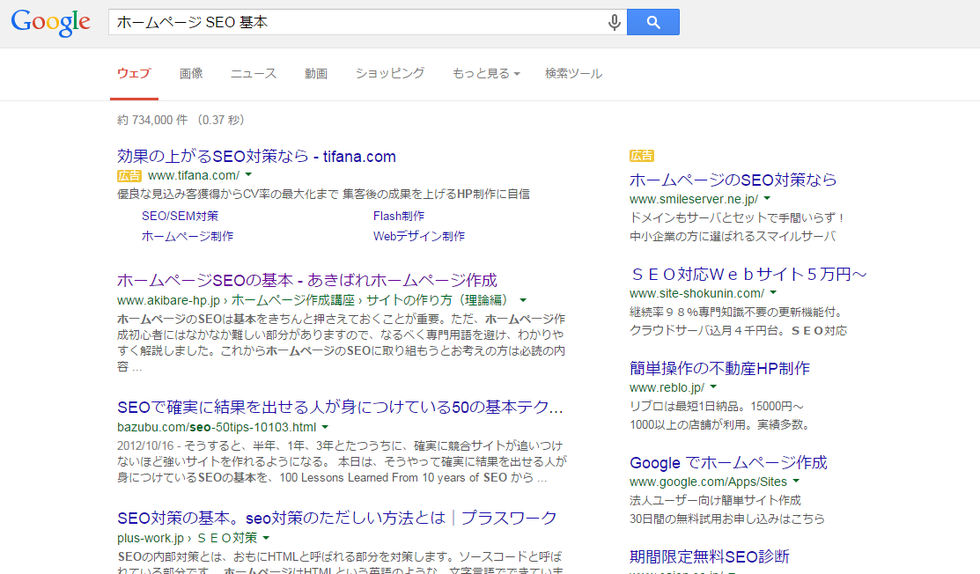Viewport: 980px width, 574px height.
Task: Click the SEO/SEM対策 sitelink
Action: click(180, 215)
